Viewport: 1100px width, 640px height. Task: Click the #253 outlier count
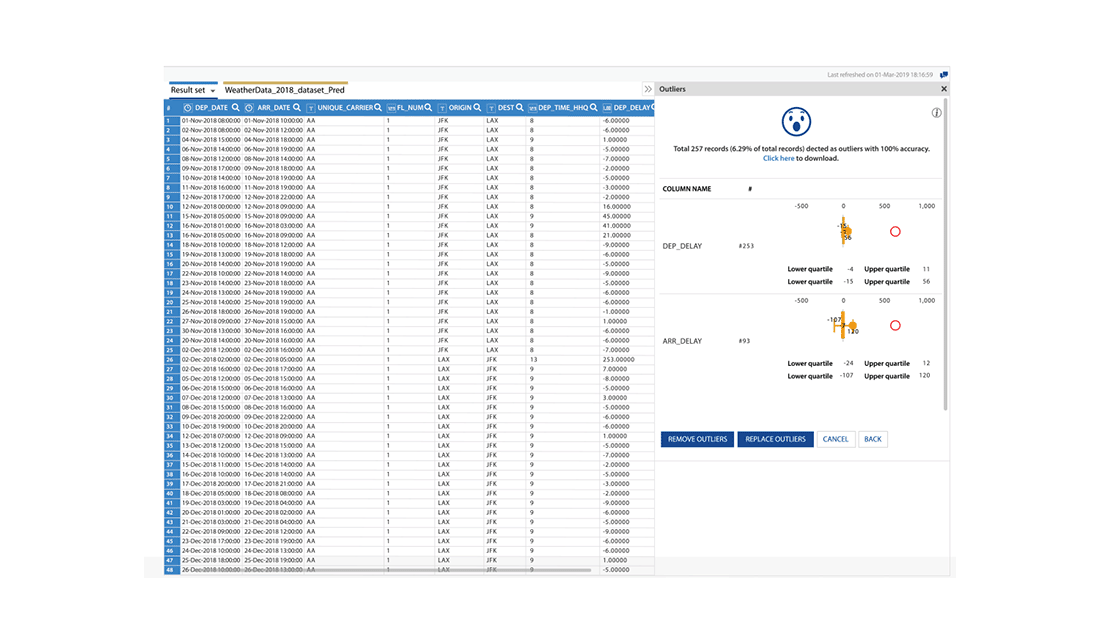coord(746,246)
